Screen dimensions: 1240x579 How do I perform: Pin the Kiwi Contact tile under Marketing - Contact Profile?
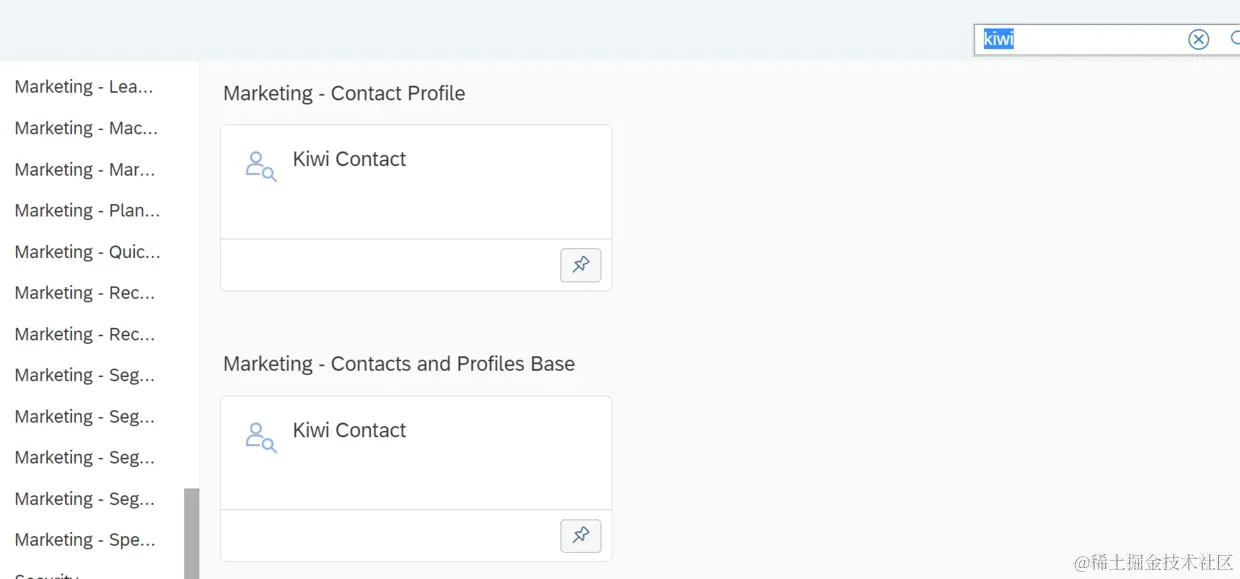coord(581,265)
